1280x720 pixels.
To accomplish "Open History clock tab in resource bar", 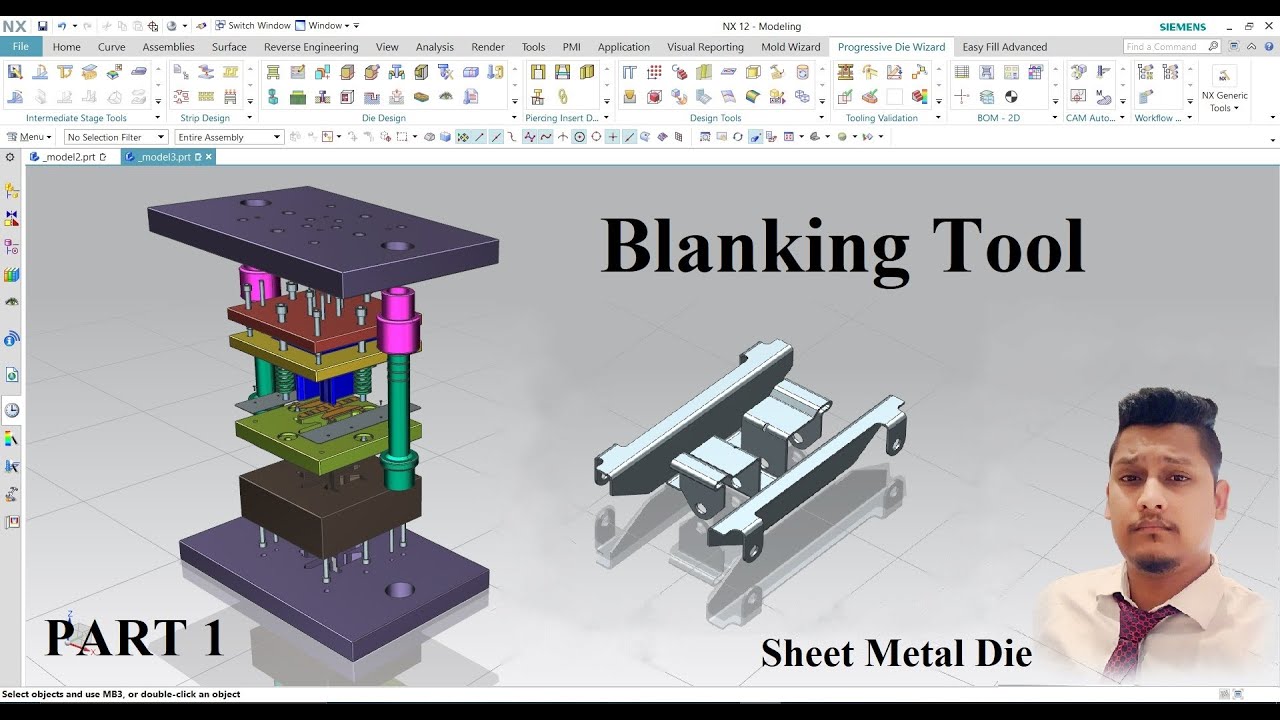I will pyautogui.click(x=12, y=410).
